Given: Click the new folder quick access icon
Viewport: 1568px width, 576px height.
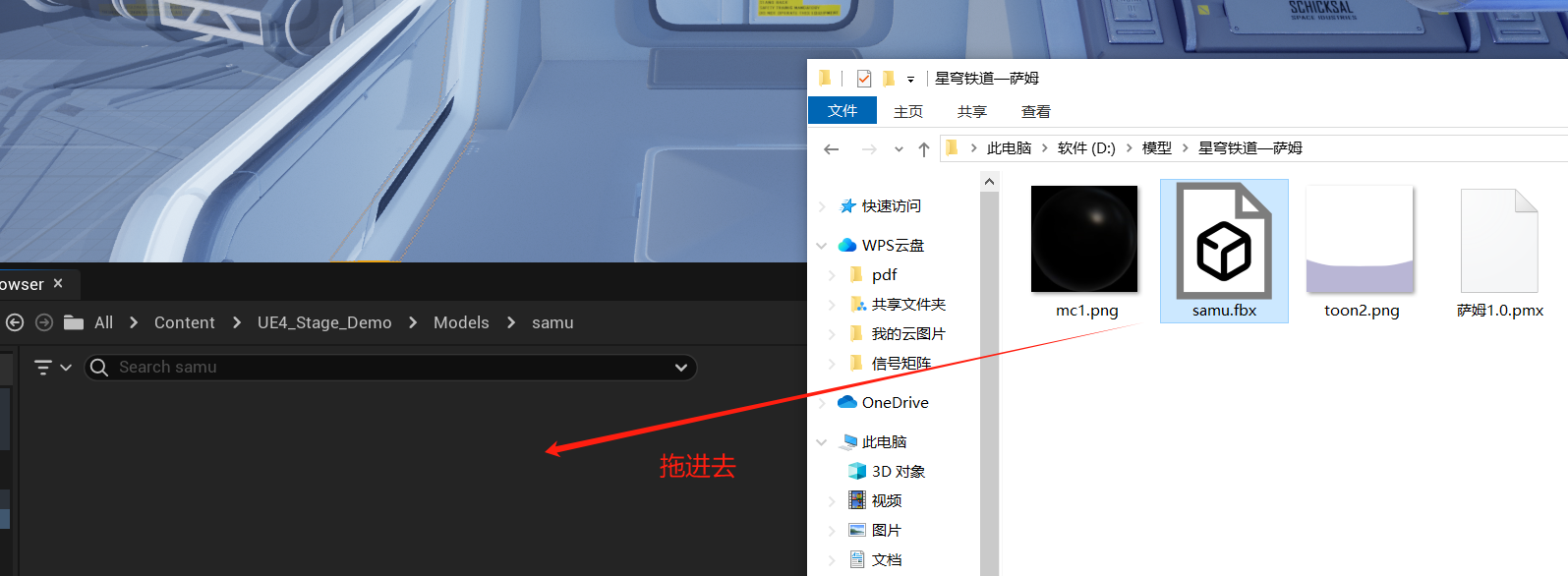Looking at the screenshot, I should [889, 79].
